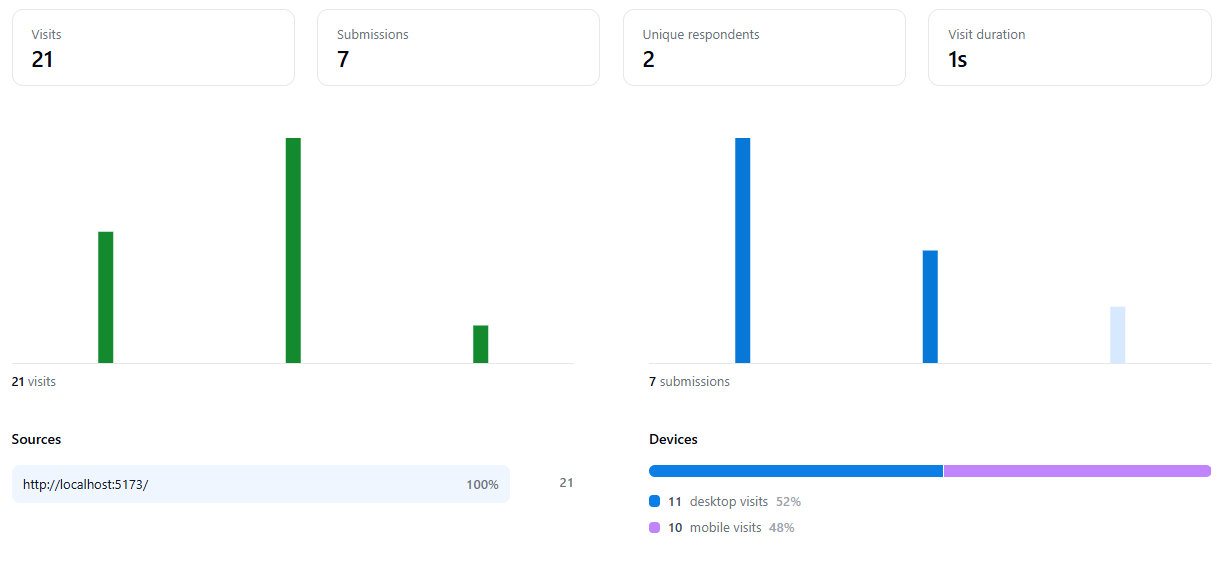Click the pale blue submissions bar

1118,335
